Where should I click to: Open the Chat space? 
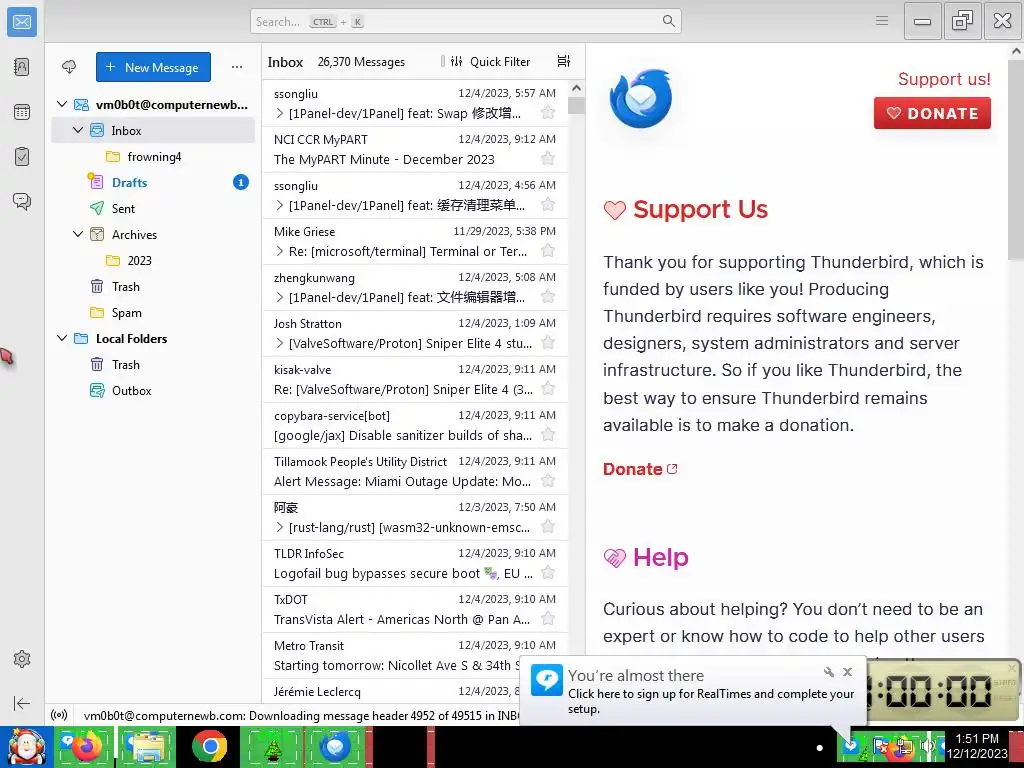(x=22, y=201)
